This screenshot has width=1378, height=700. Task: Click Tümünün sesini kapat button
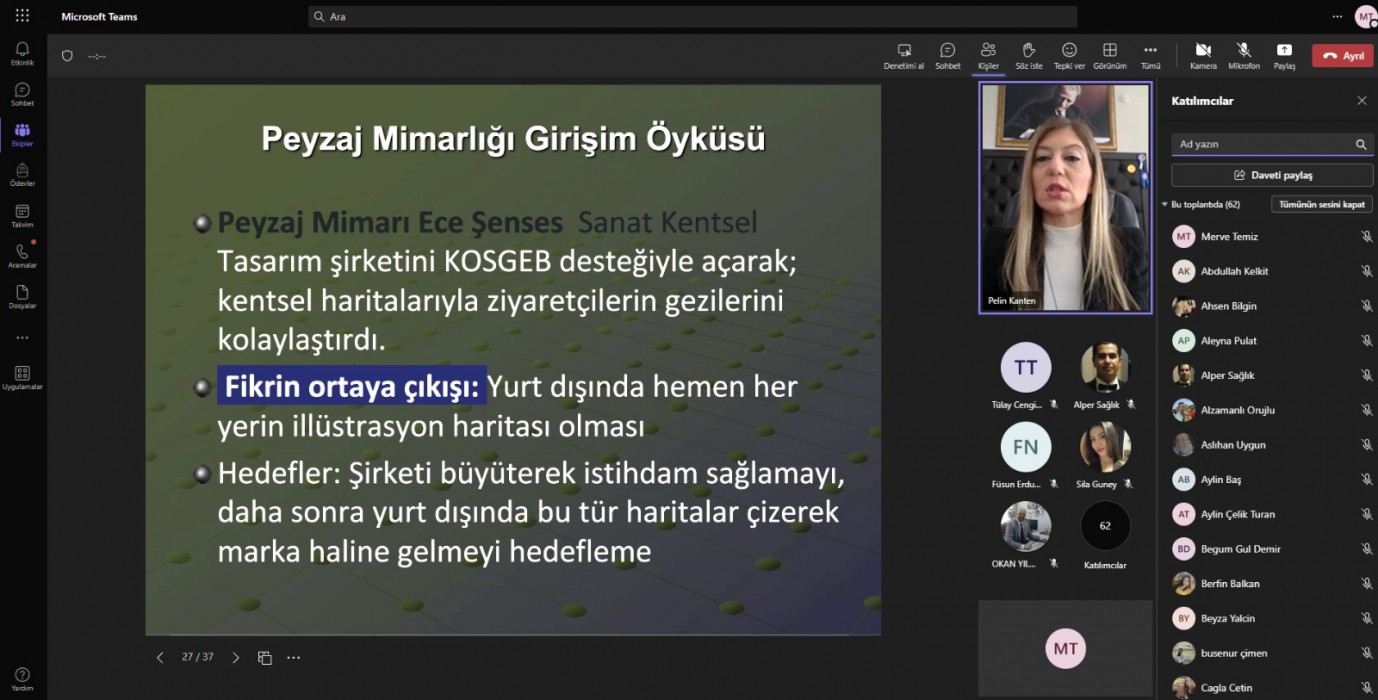pos(1321,204)
